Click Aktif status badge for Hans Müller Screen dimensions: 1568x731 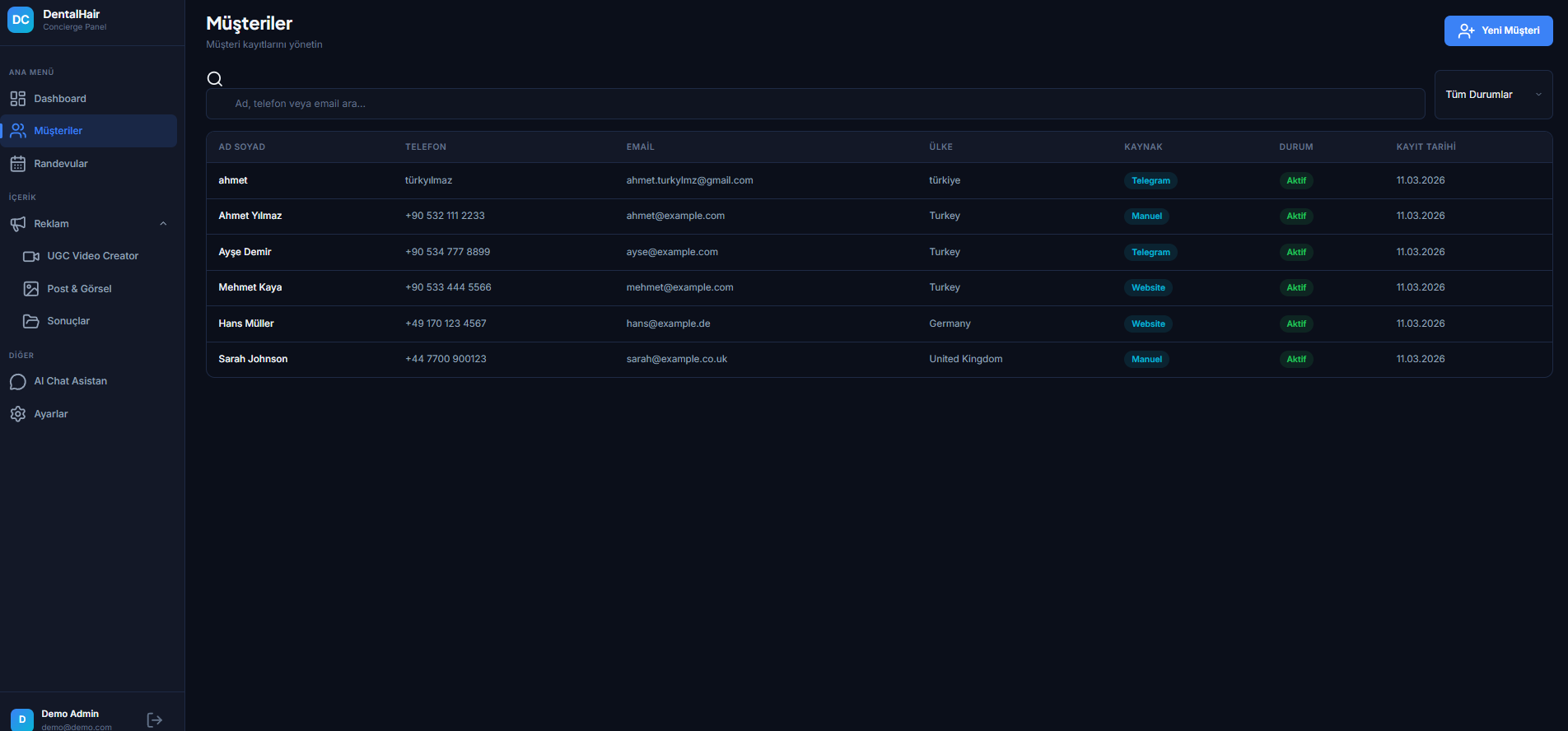point(1296,324)
